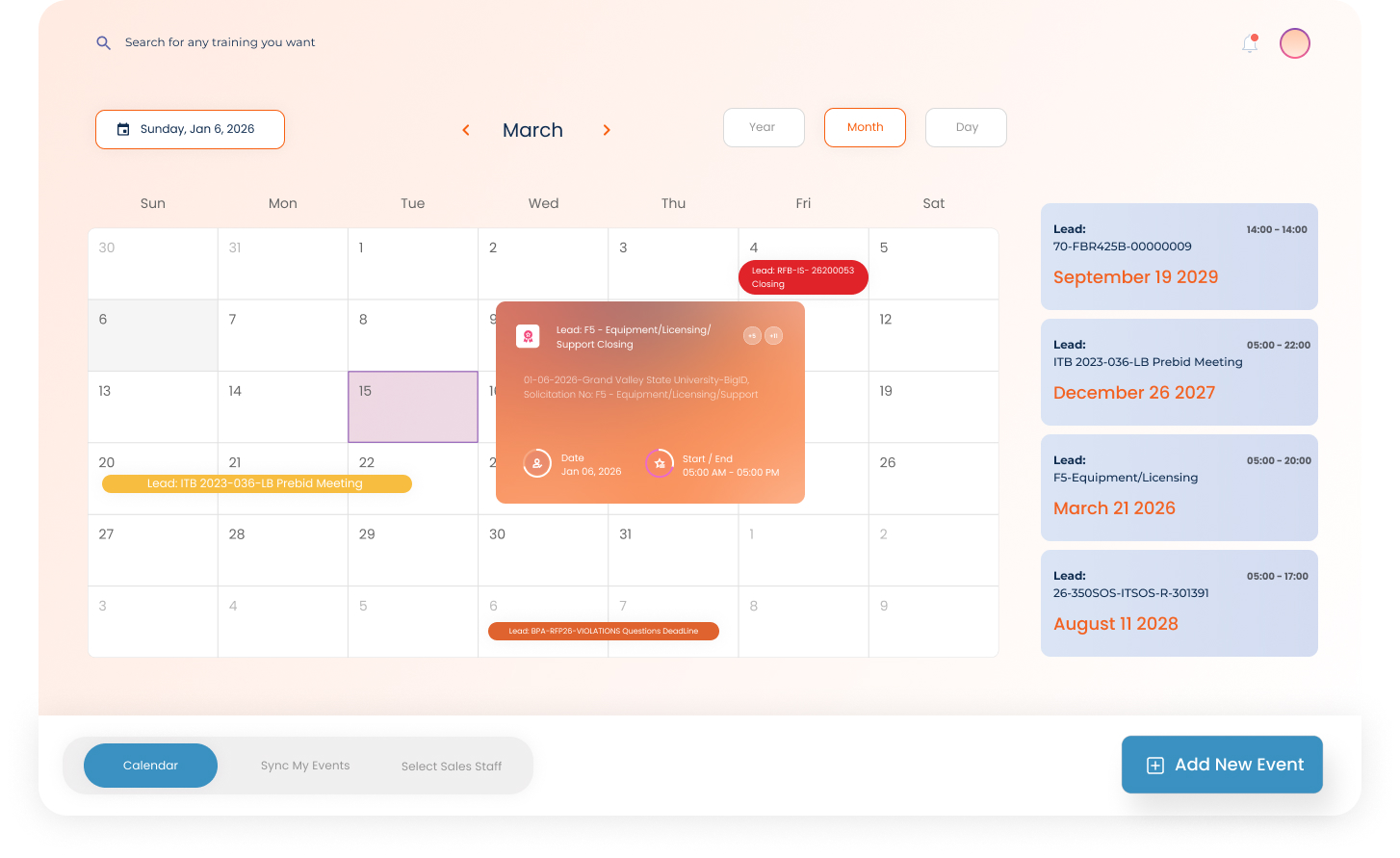Open the yellow ITB Prebid Meeting event bar
The width and height of the screenshot is (1400, 858).
[256, 483]
